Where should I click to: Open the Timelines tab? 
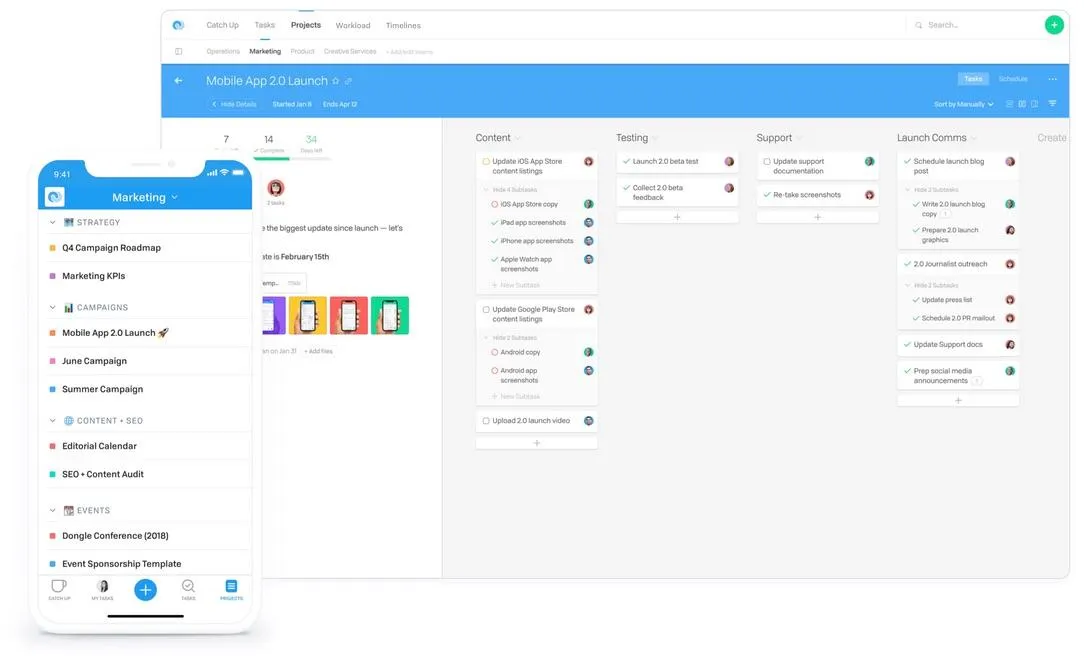click(x=403, y=26)
